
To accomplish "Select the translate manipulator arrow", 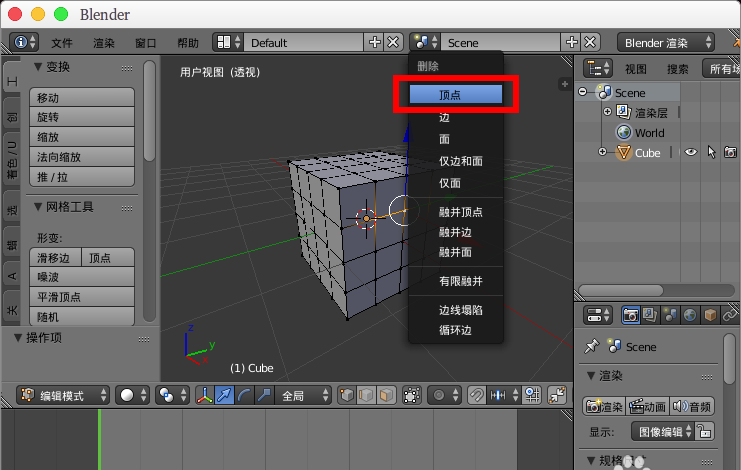I will (x=224, y=395).
